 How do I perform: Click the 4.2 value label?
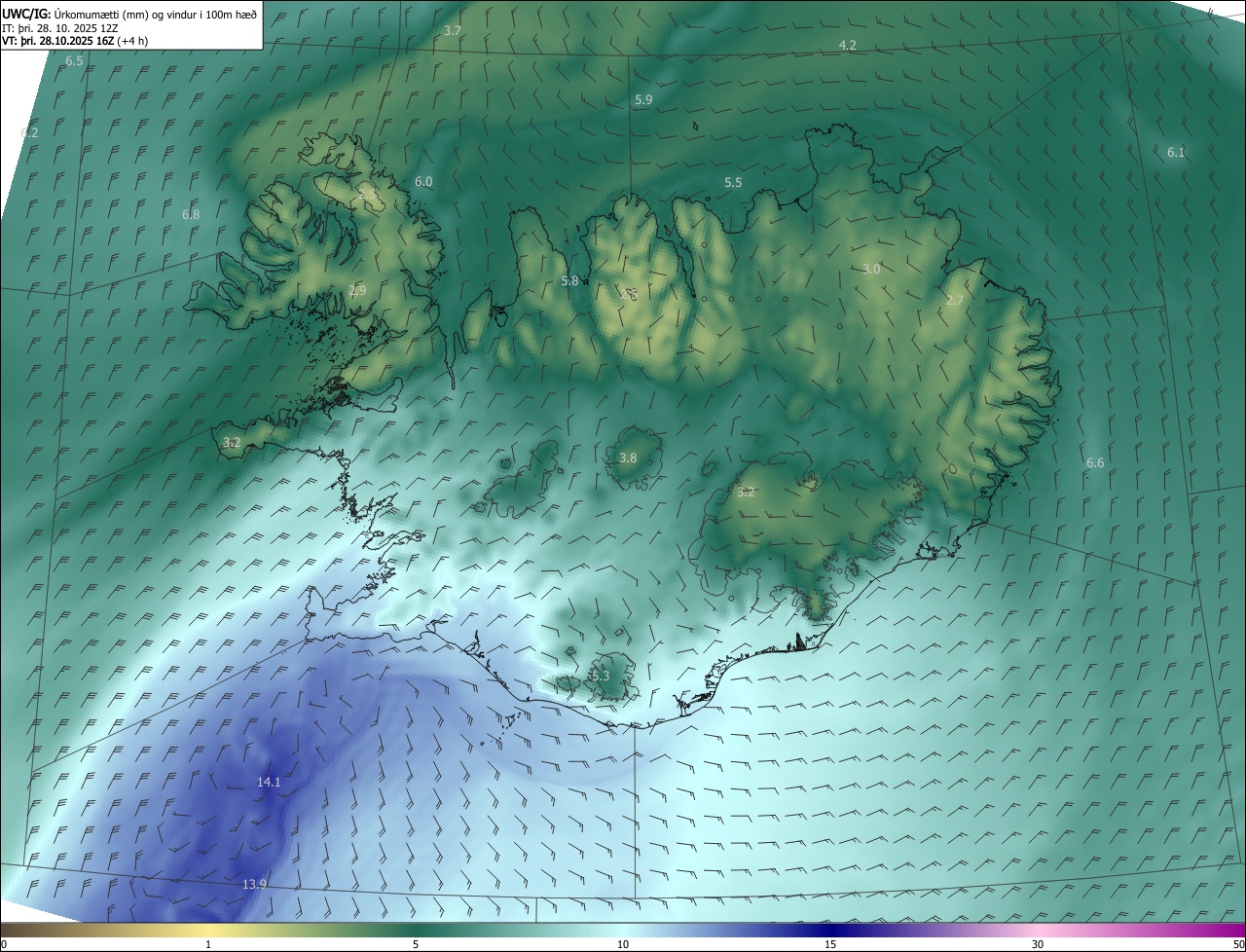(x=848, y=46)
